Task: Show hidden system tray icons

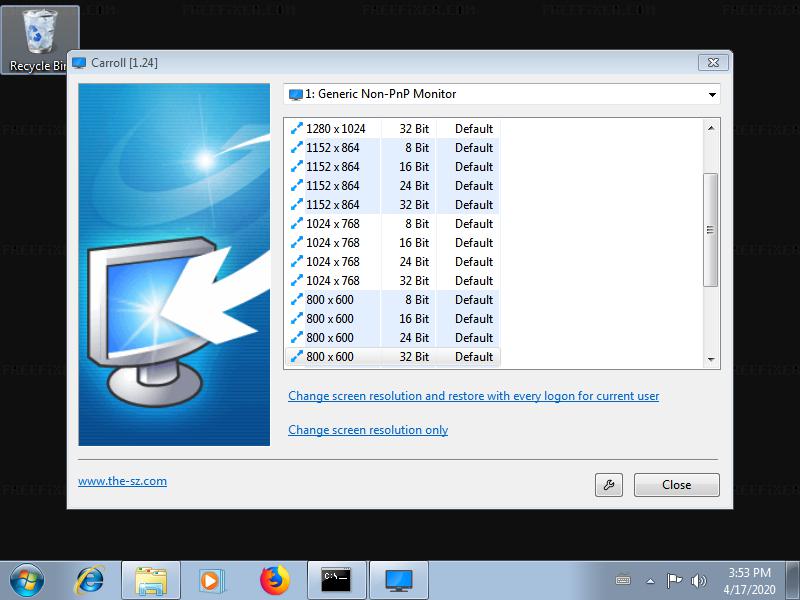Action: pyautogui.click(x=650, y=581)
